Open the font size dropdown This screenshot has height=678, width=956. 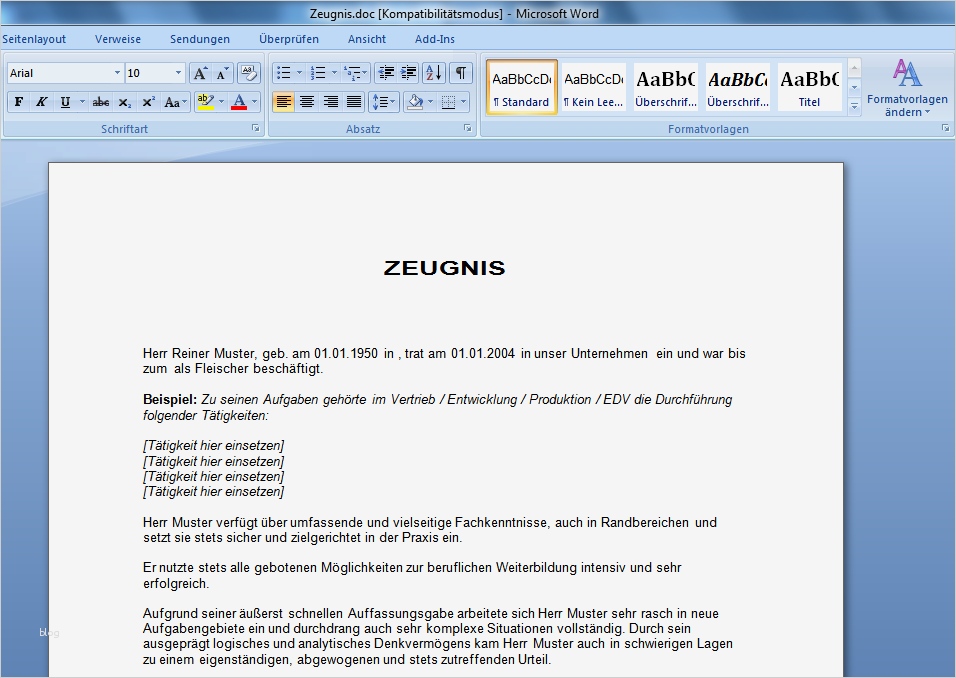pyautogui.click(x=177, y=72)
